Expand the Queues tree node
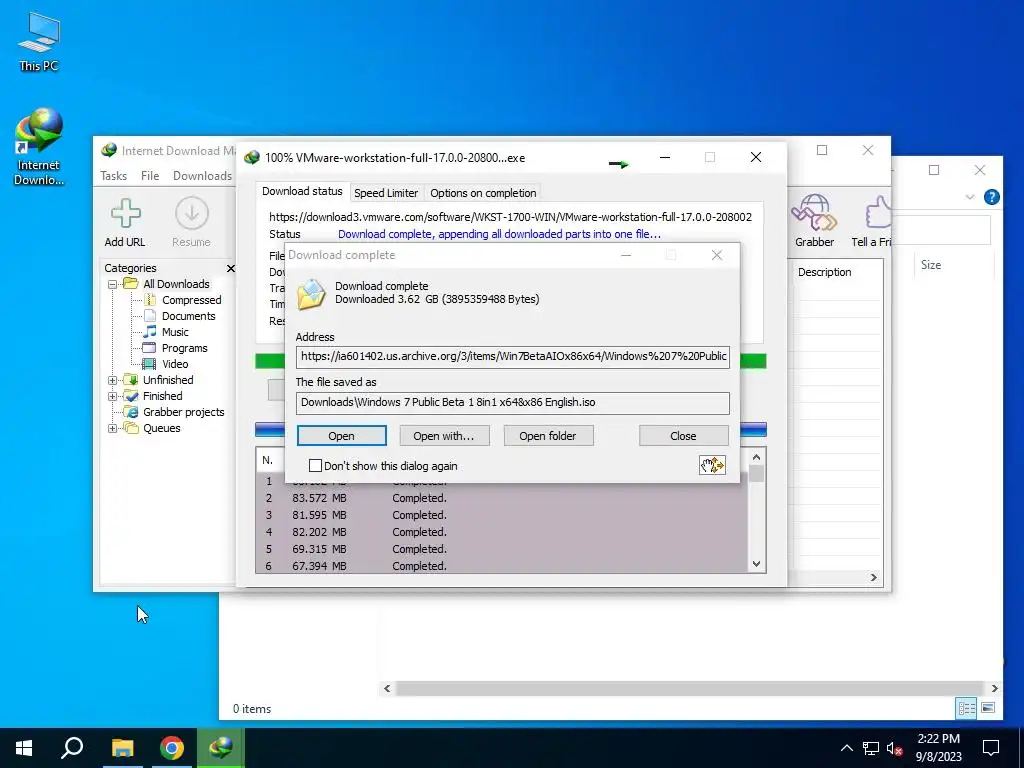Viewport: 1024px width, 768px height. coord(112,428)
